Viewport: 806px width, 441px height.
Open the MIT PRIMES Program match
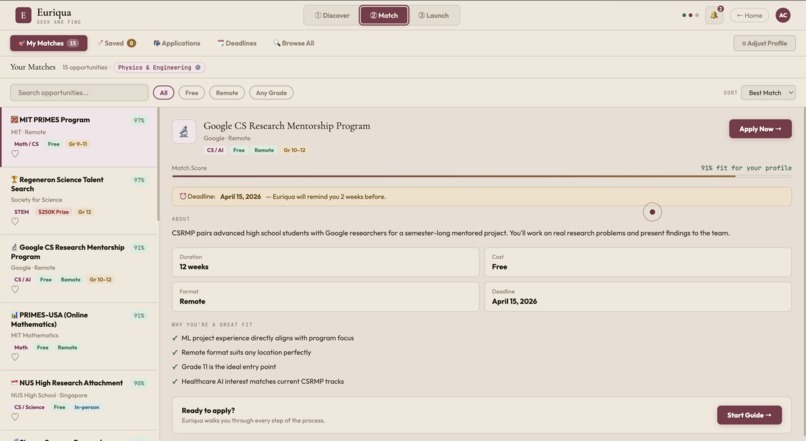coord(79,137)
